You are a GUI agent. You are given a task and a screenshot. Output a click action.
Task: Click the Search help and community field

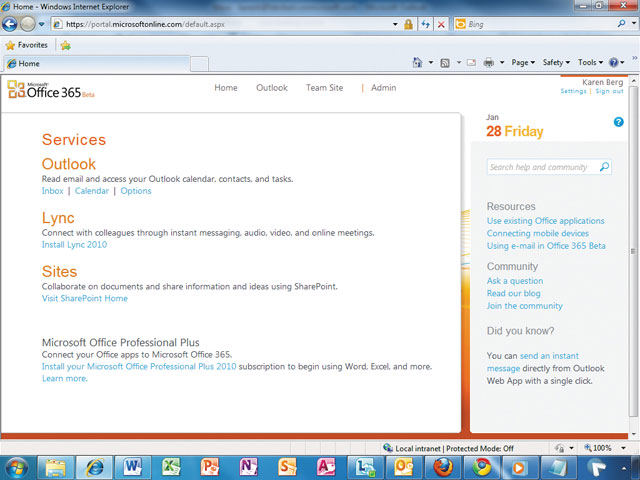[x=543, y=167]
